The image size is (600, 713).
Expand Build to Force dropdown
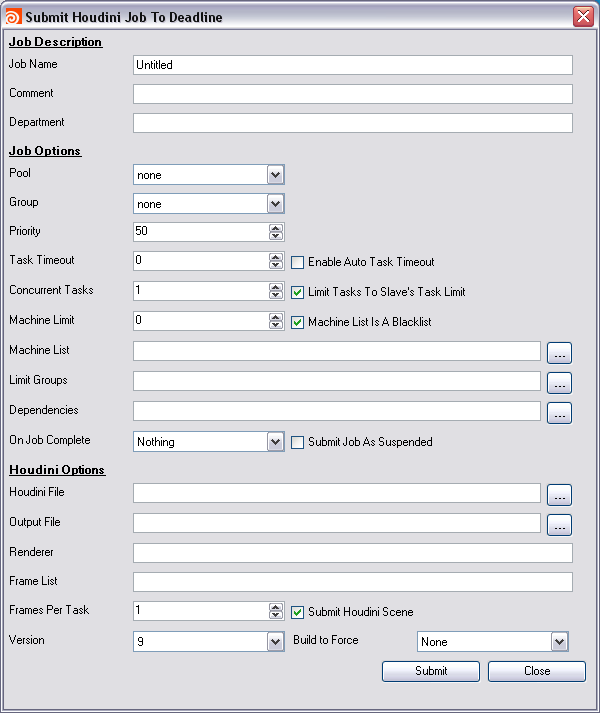[559, 642]
